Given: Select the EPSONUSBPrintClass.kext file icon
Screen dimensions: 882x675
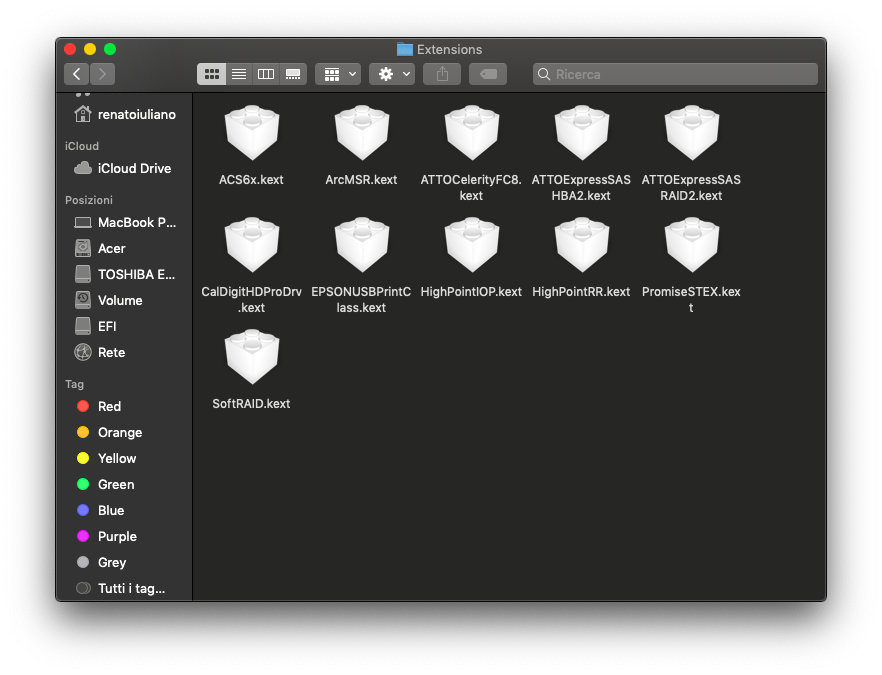Looking at the screenshot, I should [361, 245].
